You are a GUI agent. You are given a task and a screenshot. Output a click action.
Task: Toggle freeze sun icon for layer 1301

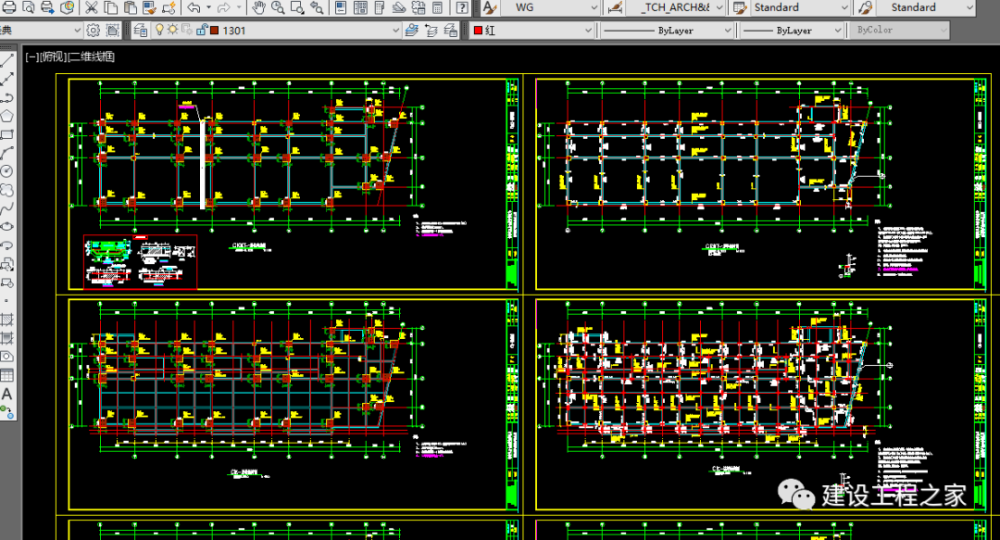[x=173, y=29]
